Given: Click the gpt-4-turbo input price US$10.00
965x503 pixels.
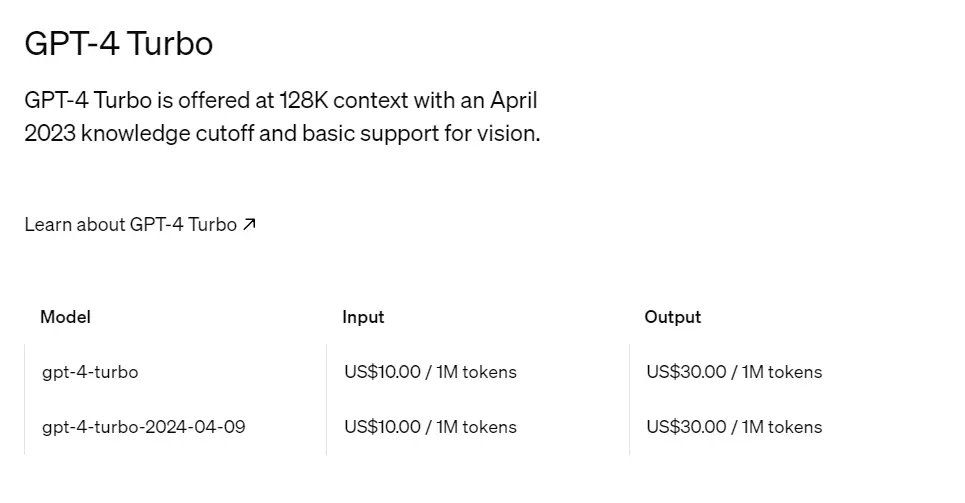Looking at the screenshot, I should coord(383,372).
